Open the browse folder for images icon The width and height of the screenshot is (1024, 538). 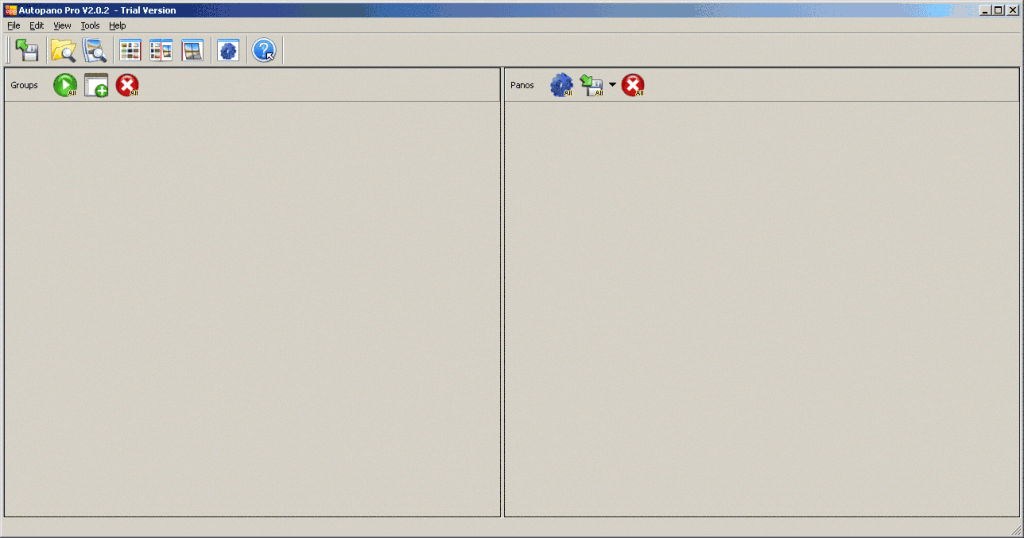(63, 50)
